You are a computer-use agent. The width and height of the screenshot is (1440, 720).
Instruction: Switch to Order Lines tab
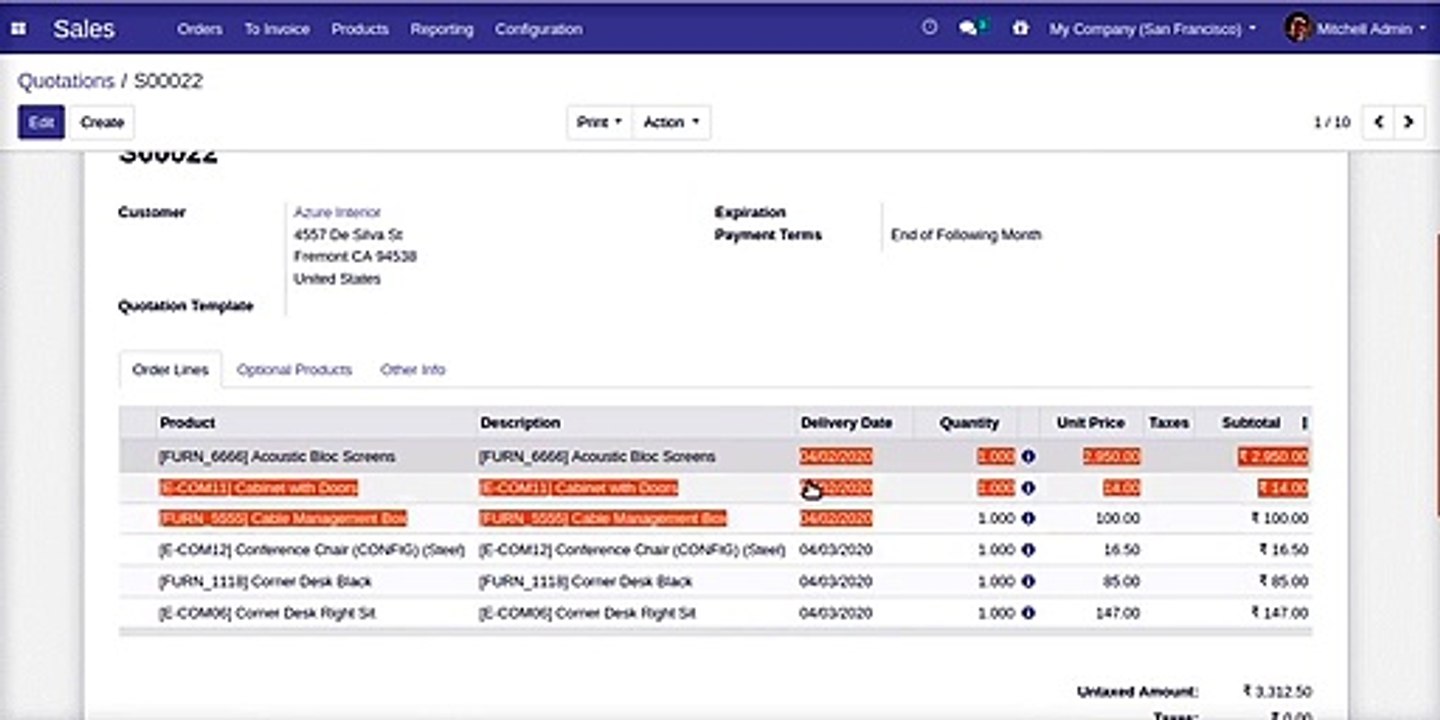click(x=171, y=370)
